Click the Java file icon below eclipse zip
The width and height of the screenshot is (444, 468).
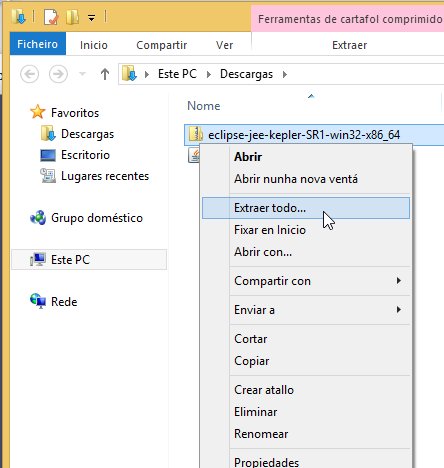pos(194,155)
